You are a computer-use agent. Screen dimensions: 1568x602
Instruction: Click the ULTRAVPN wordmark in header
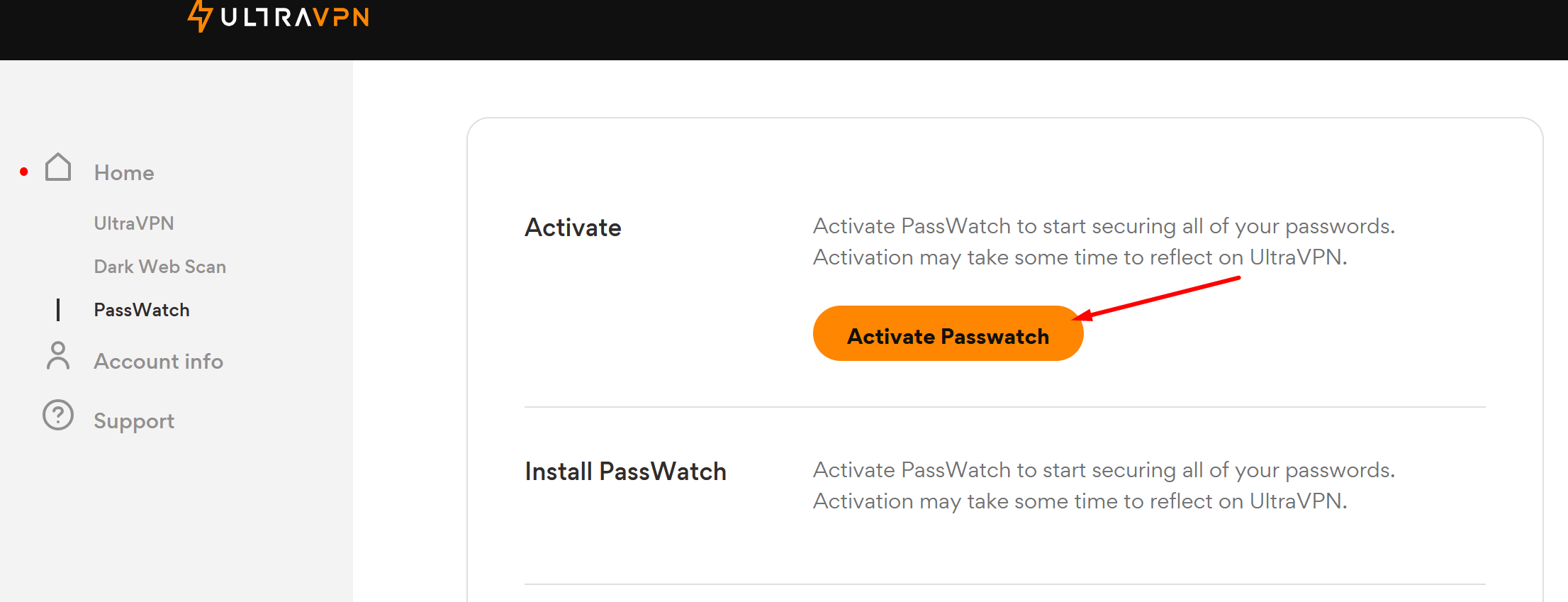(295, 17)
